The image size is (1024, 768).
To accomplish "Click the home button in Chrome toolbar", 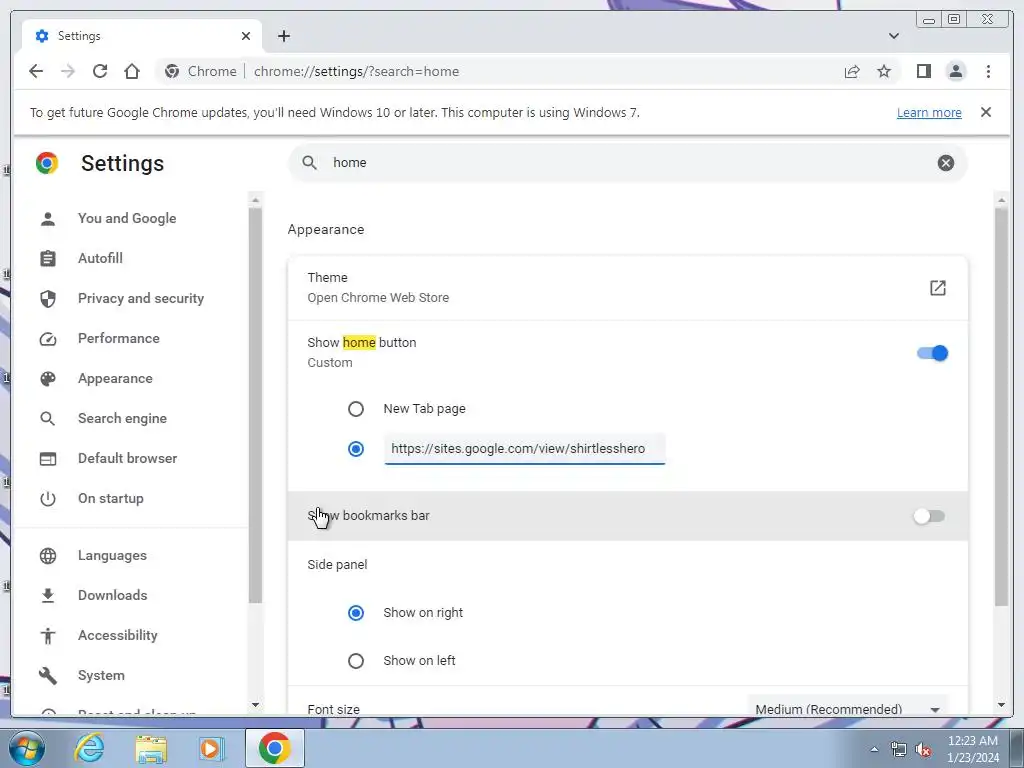I will 132,71.
